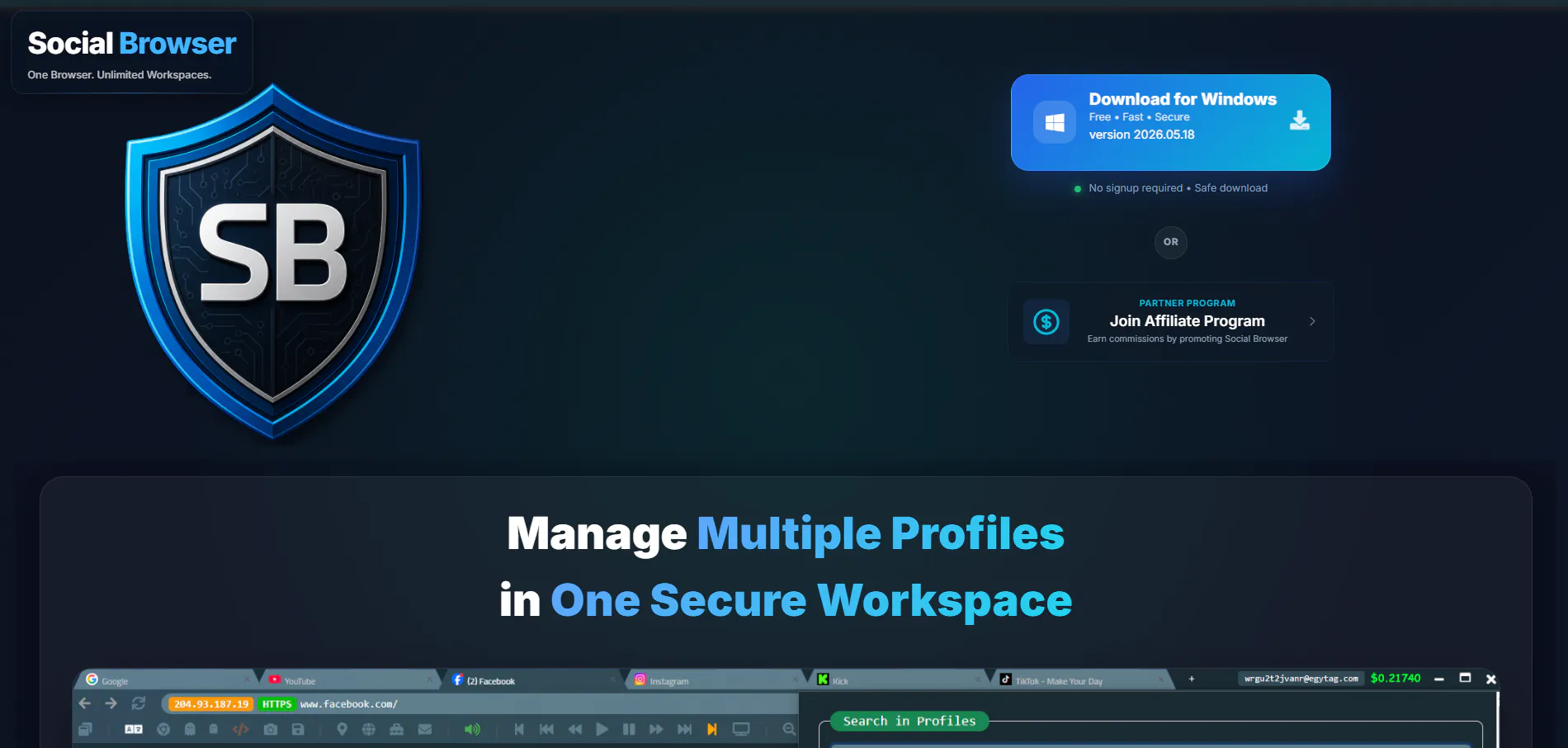Screen dimensions: 1568x748
Task: Click the globe icon in toolbar
Action: pos(369,729)
